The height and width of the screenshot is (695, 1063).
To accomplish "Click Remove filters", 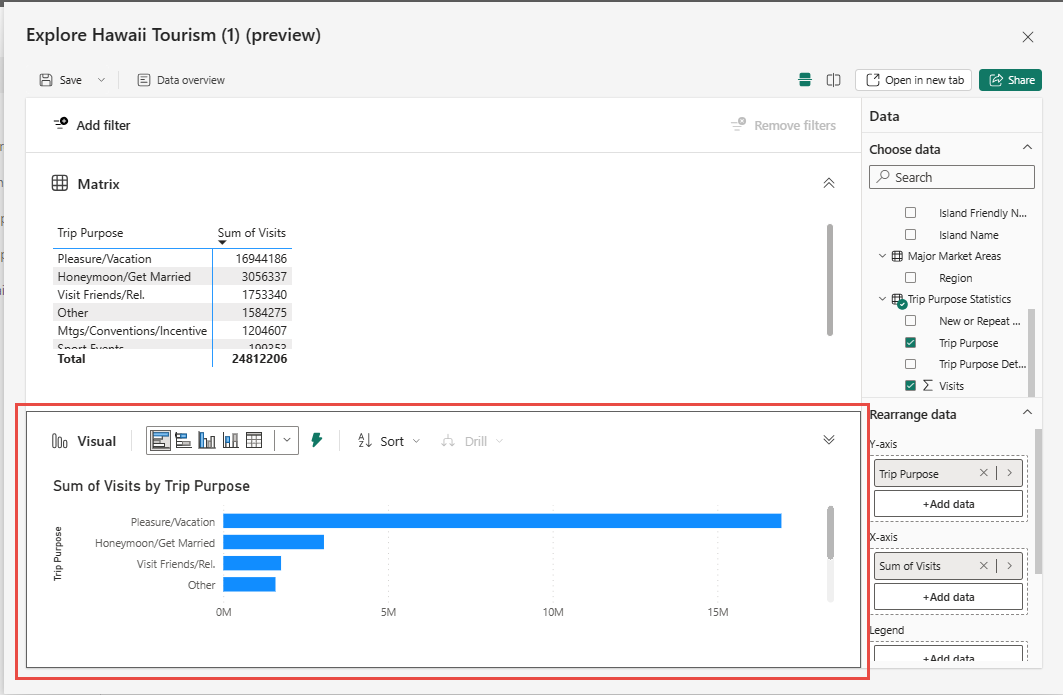I will [x=783, y=125].
